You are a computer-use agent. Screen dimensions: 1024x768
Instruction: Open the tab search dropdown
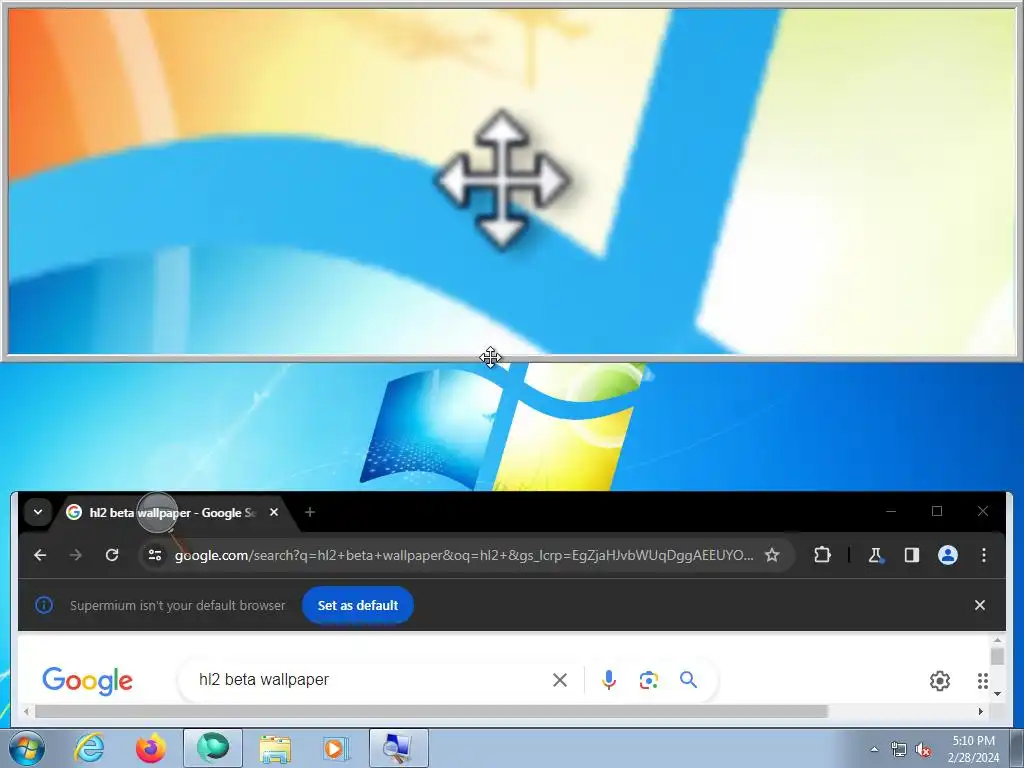(x=38, y=512)
